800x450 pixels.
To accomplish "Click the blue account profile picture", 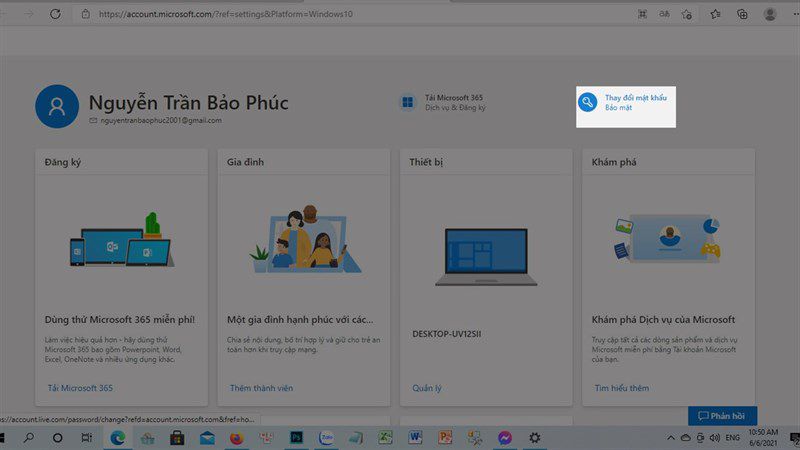I will pos(57,106).
